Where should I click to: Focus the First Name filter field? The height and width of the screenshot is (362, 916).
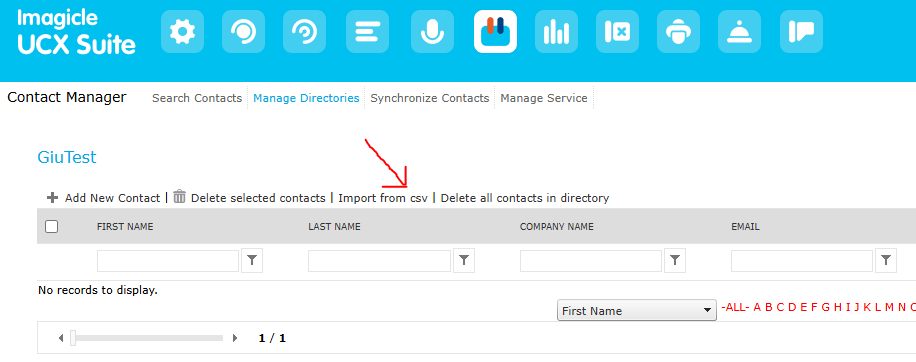click(x=168, y=261)
